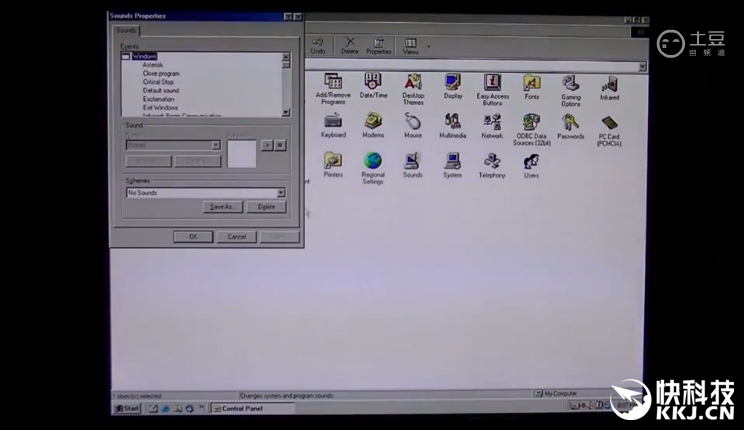Open the Mouse settings icon
Screen dimensions: 744x430
tap(412, 123)
